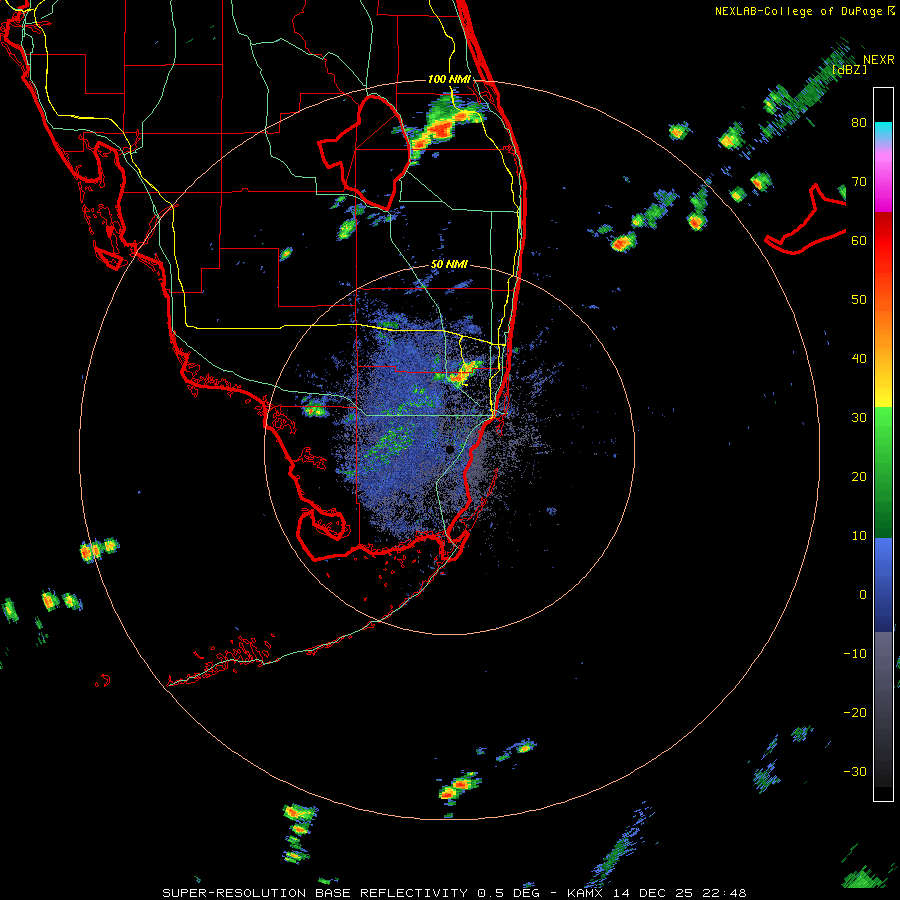Click the 100 NMI range ring label
This screenshot has height=900, width=900.
pos(449,79)
